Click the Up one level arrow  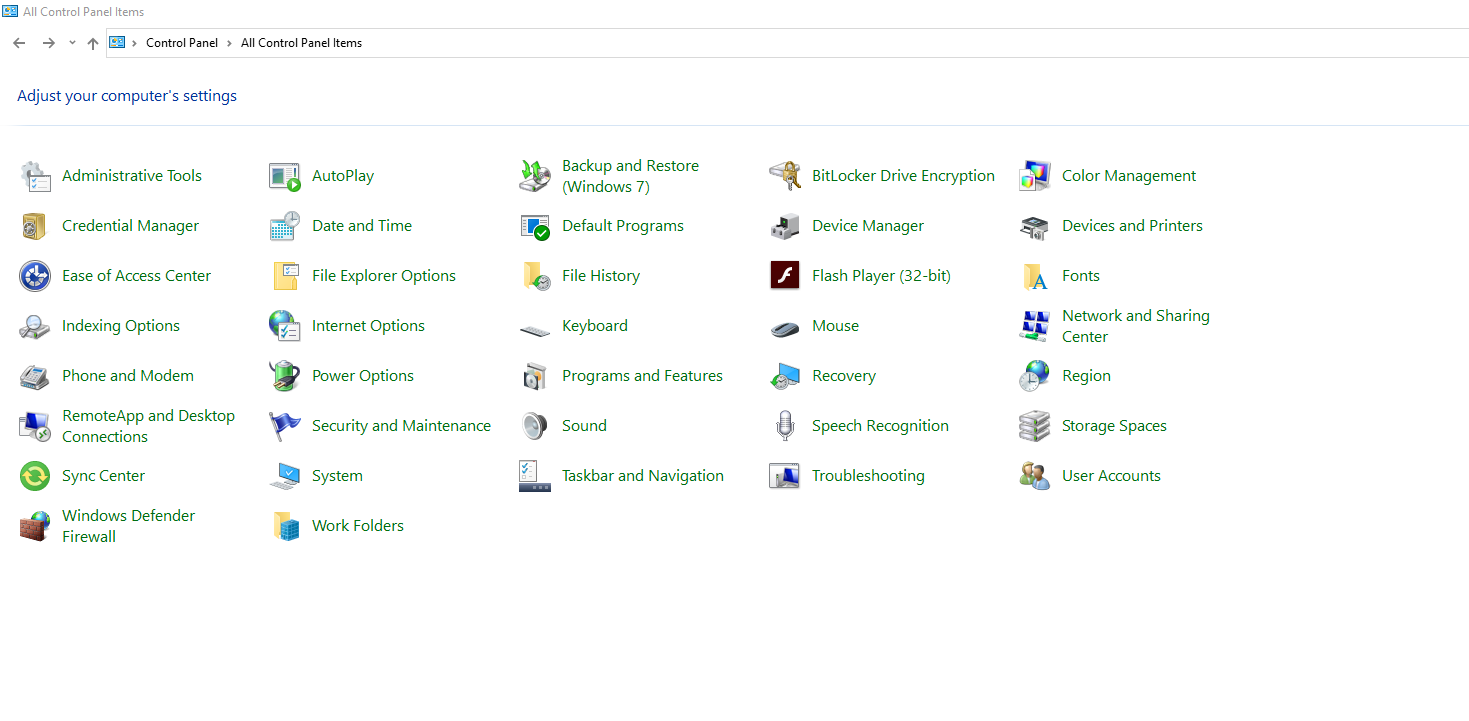tap(93, 43)
